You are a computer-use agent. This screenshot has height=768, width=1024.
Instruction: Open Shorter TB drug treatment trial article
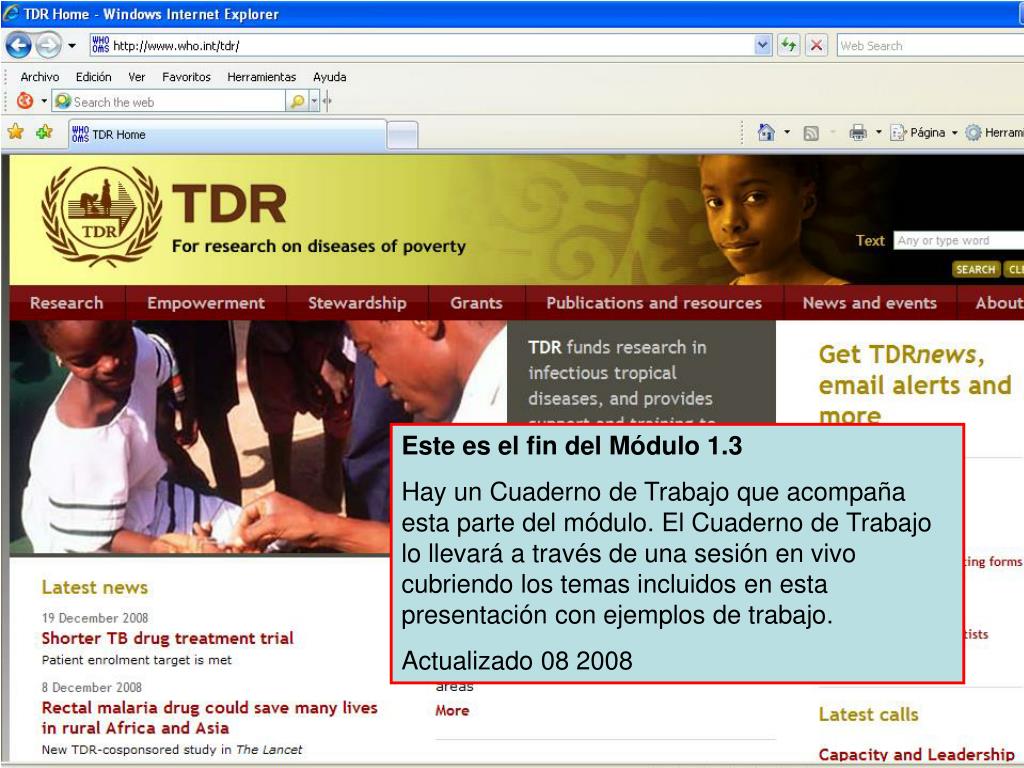coord(168,638)
